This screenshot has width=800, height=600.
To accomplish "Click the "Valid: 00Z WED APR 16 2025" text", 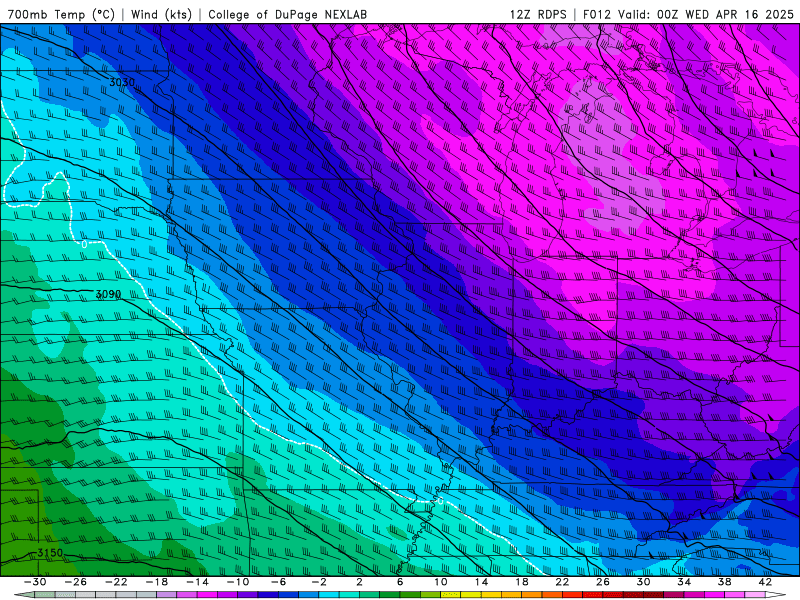I will [706, 14].
